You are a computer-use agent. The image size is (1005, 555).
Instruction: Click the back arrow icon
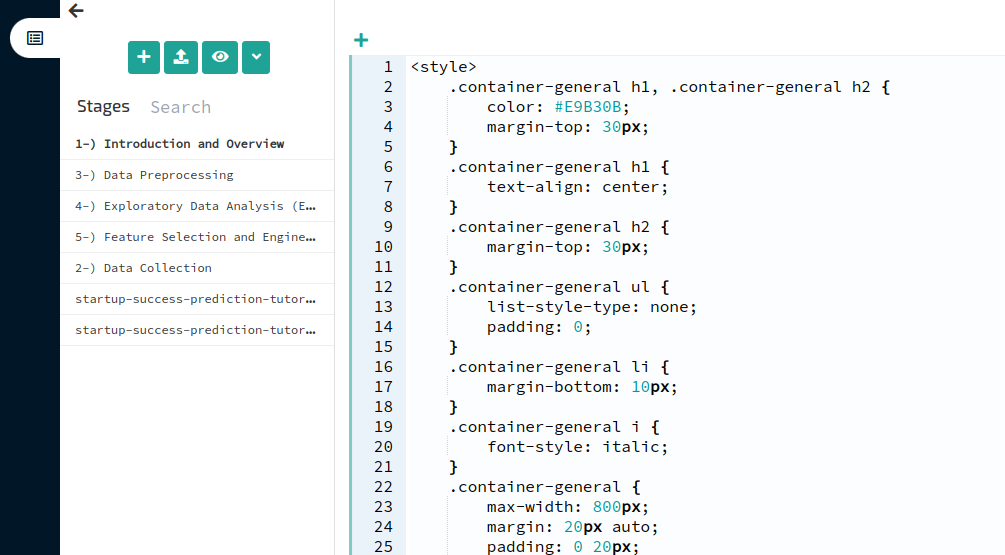click(76, 11)
